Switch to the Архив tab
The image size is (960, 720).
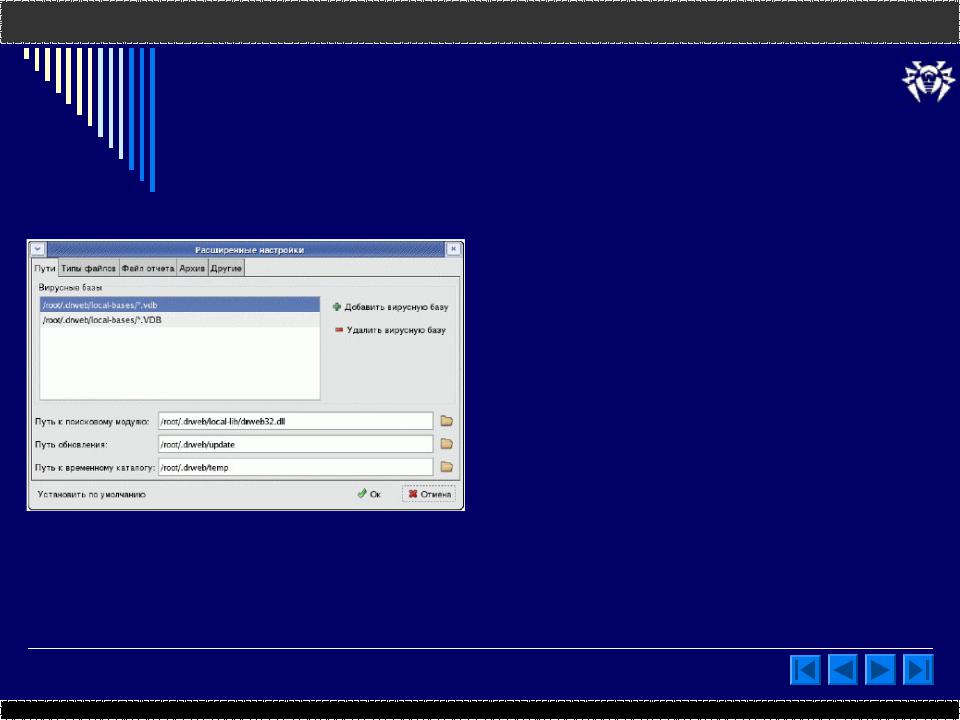[x=192, y=268]
